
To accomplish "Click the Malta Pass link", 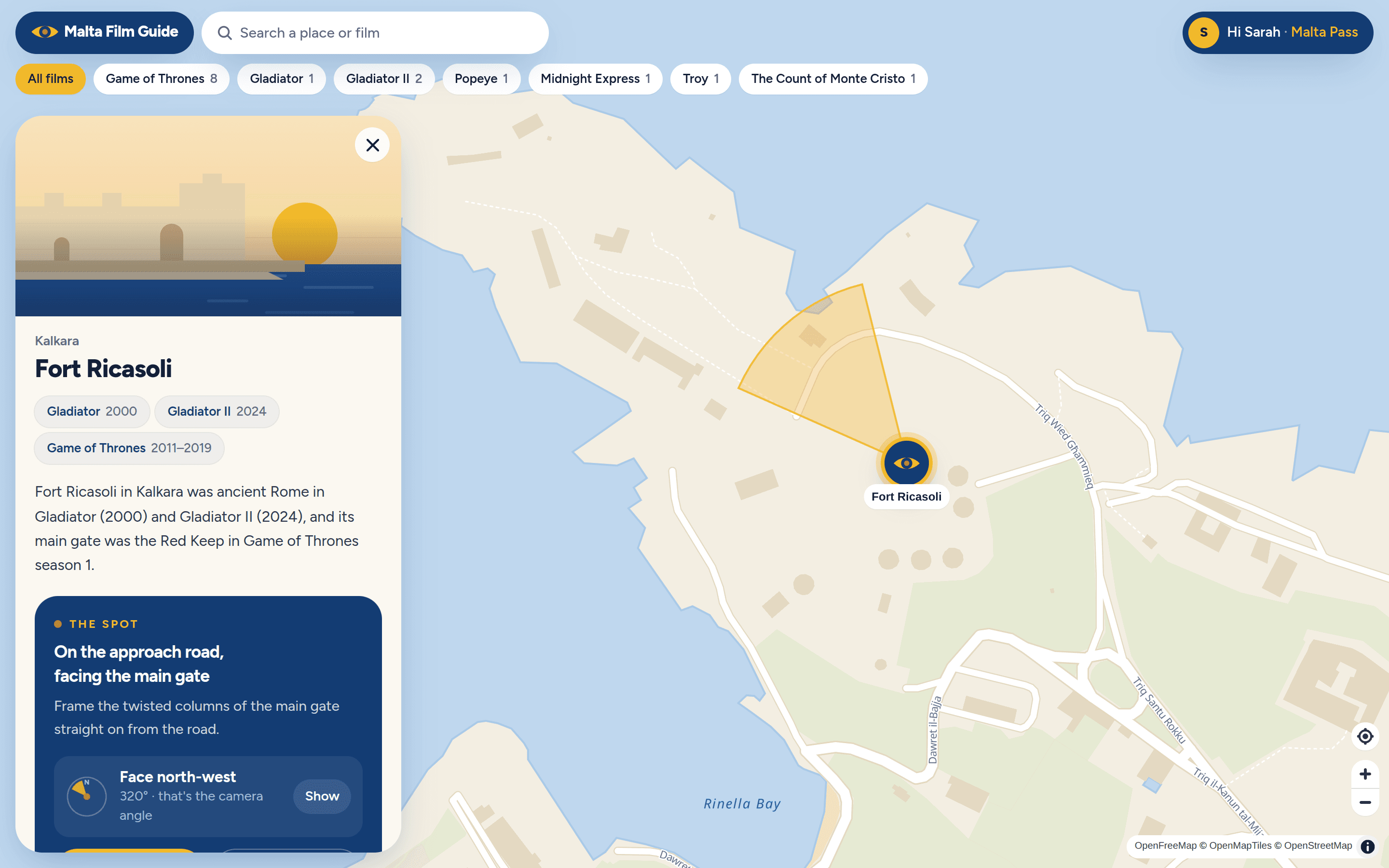I will tap(1324, 32).
